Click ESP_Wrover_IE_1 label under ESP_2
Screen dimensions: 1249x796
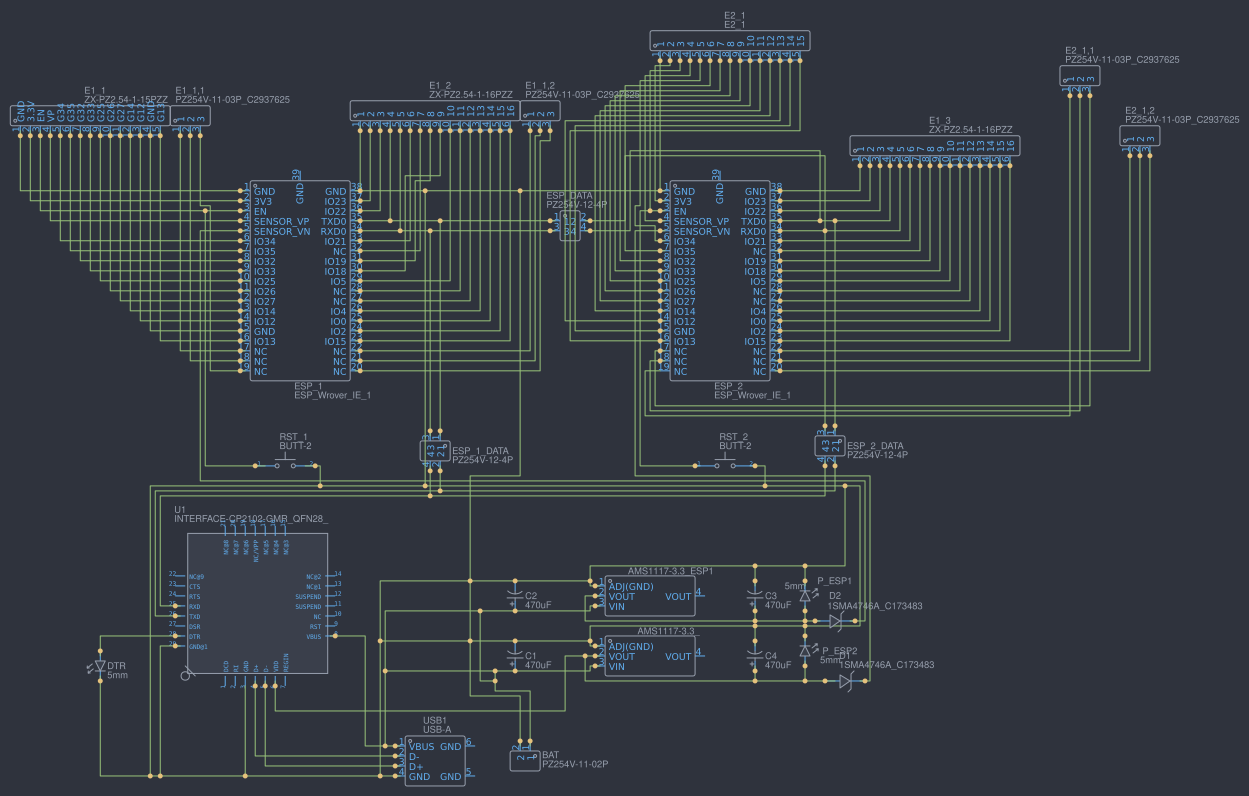[x=752, y=395]
